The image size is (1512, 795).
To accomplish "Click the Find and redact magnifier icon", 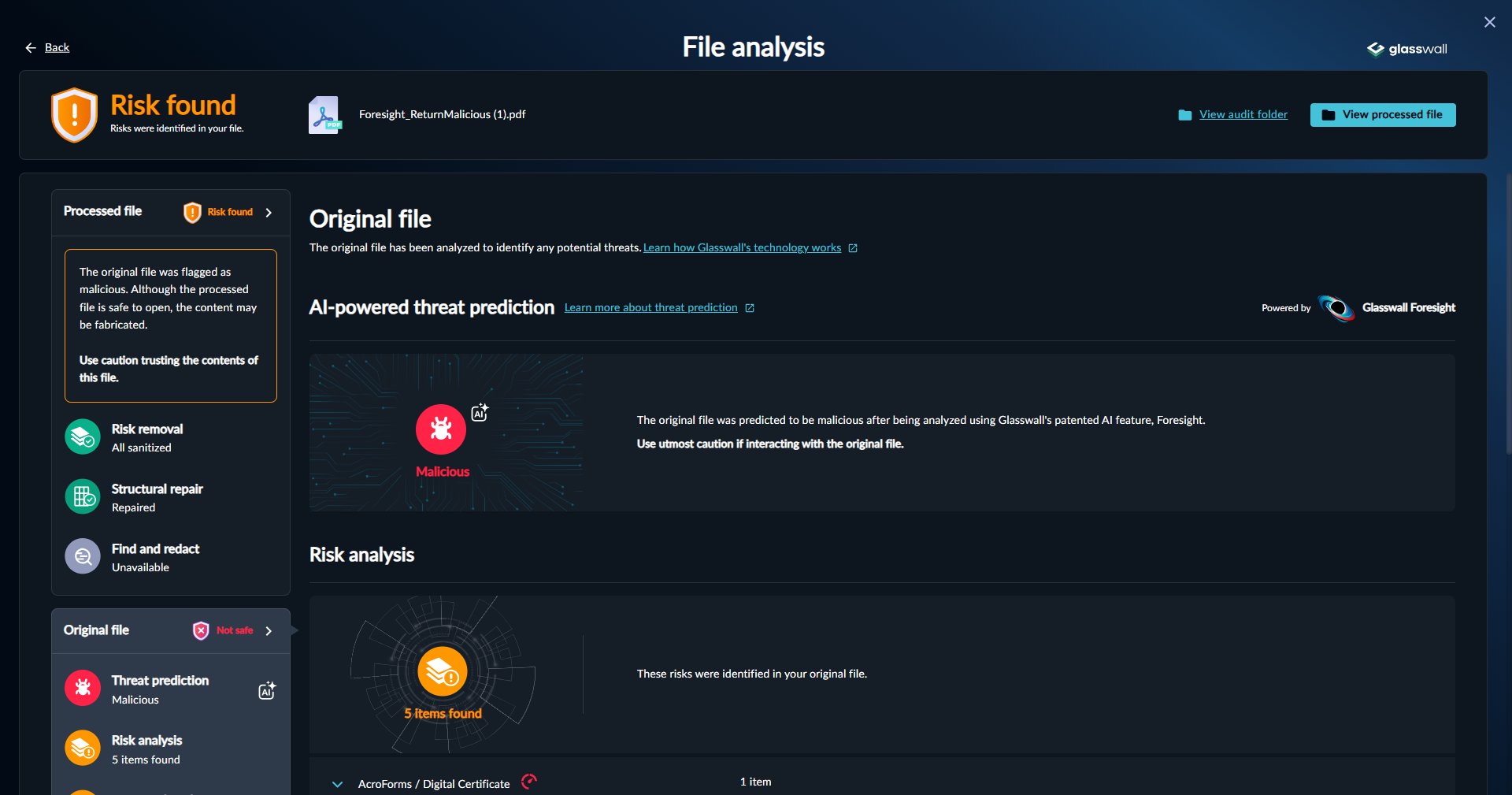I will click(82, 556).
